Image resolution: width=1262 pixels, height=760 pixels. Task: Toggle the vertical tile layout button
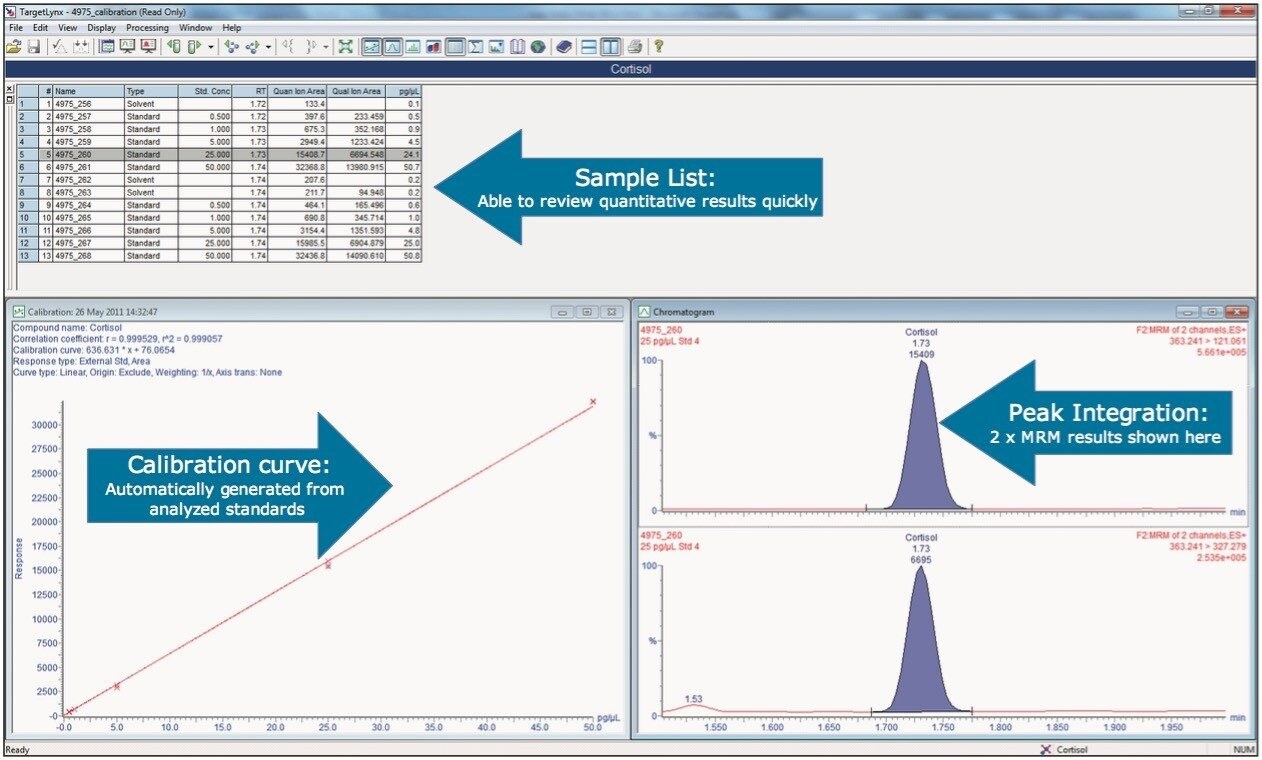611,47
